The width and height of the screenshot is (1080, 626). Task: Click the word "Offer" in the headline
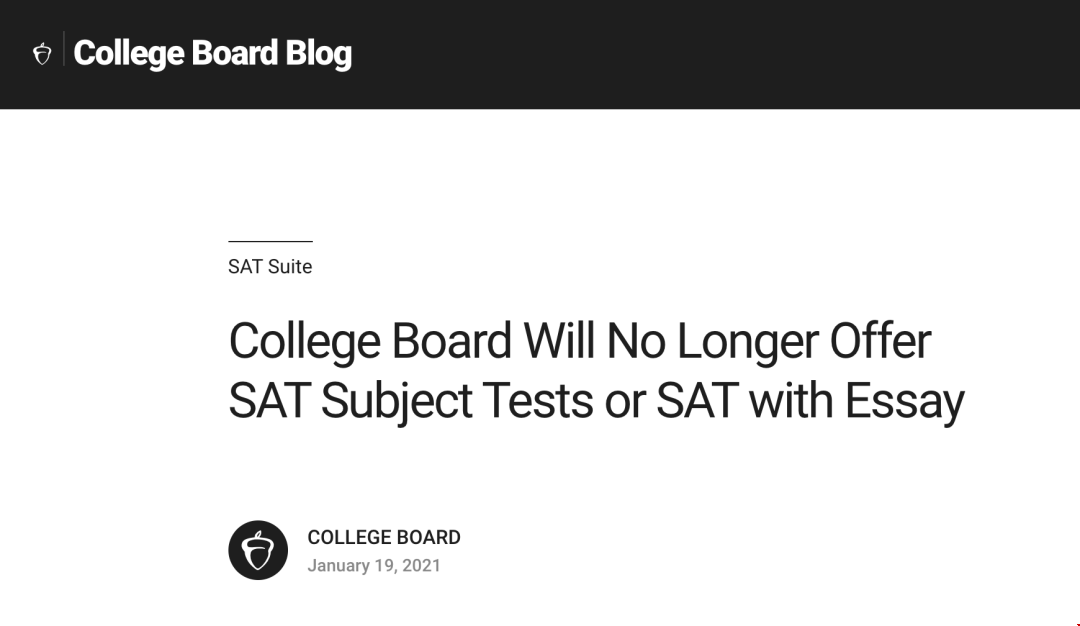coord(880,341)
